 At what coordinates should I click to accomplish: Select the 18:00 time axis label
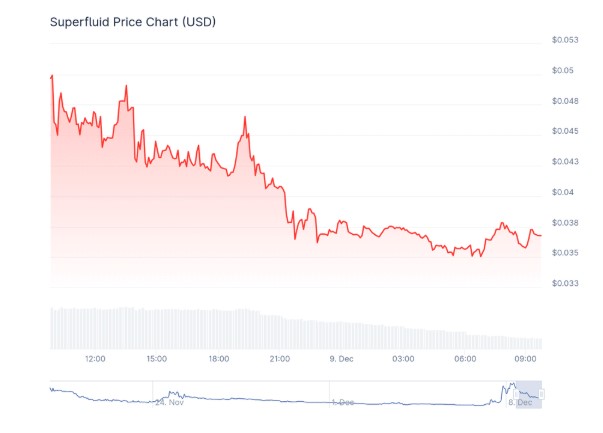(218, 358)
